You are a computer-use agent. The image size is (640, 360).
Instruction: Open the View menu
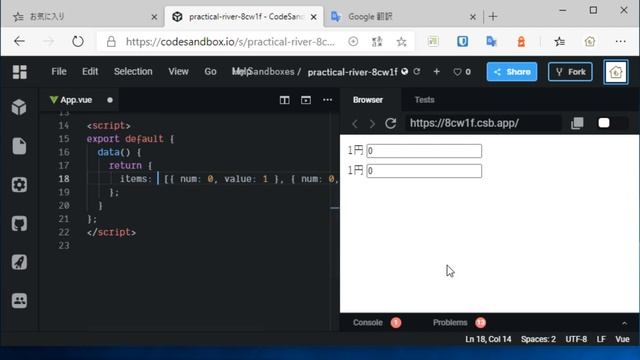(x=178, y=71)
